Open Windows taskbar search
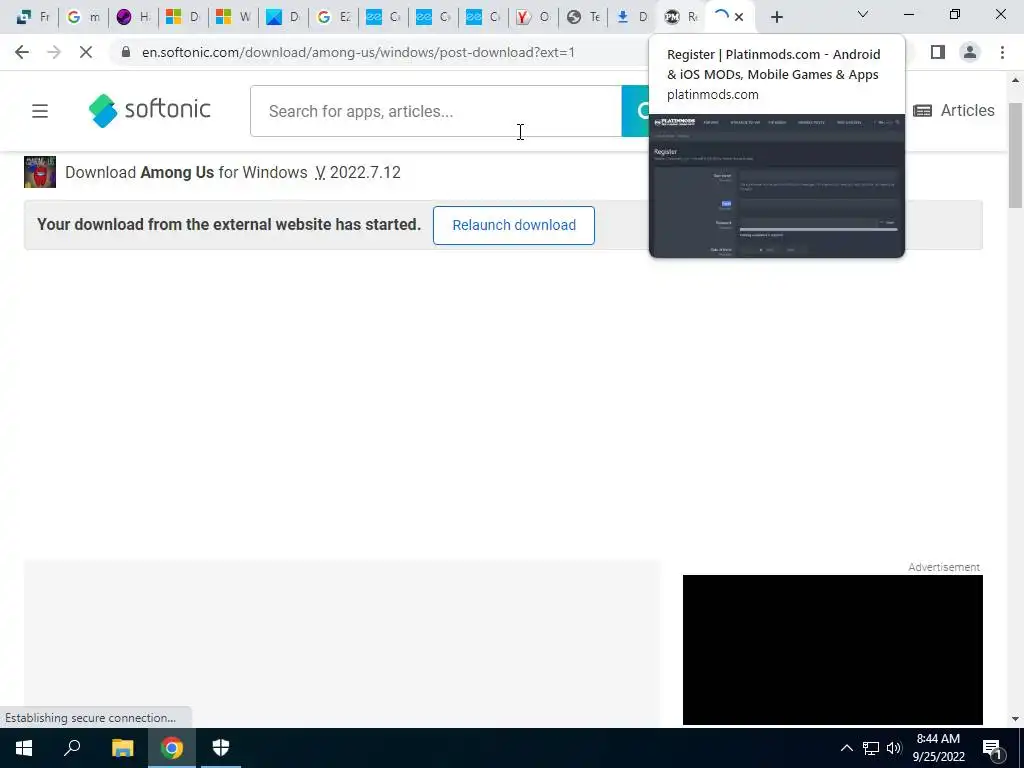Image resolution: width=1024 pixels, height=768 pixels. point(72,748)
